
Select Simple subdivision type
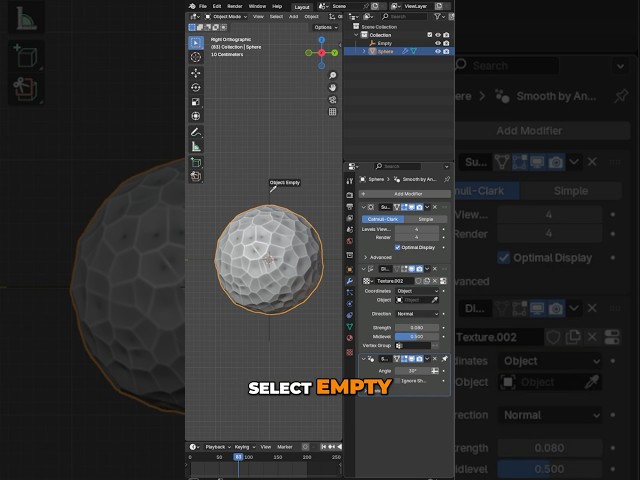[x=426, y=219]
